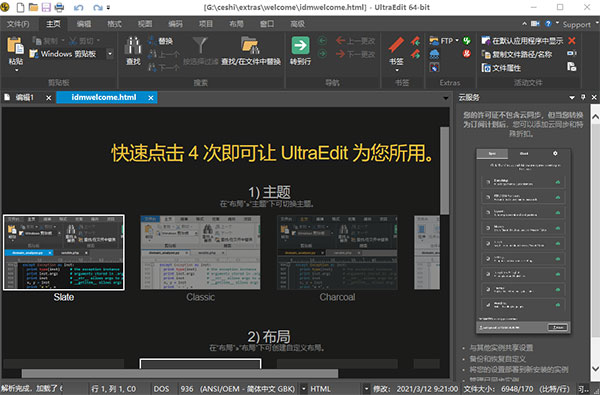Select the Classic theme thumbnail
This screenshot has height=395, width=600.
pos(201,253)
